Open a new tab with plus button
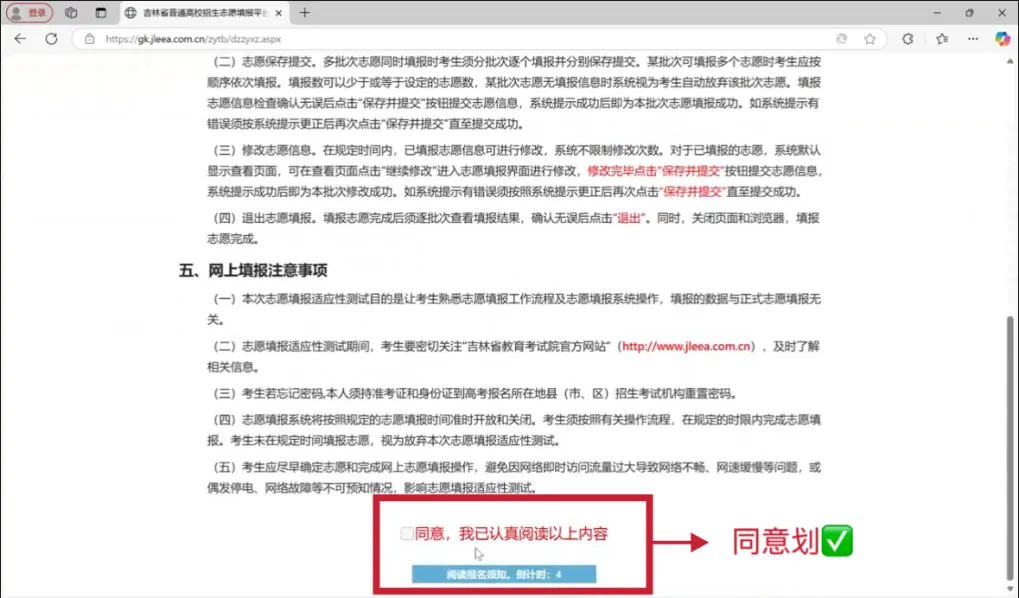1019x598 pixels. 305,13
